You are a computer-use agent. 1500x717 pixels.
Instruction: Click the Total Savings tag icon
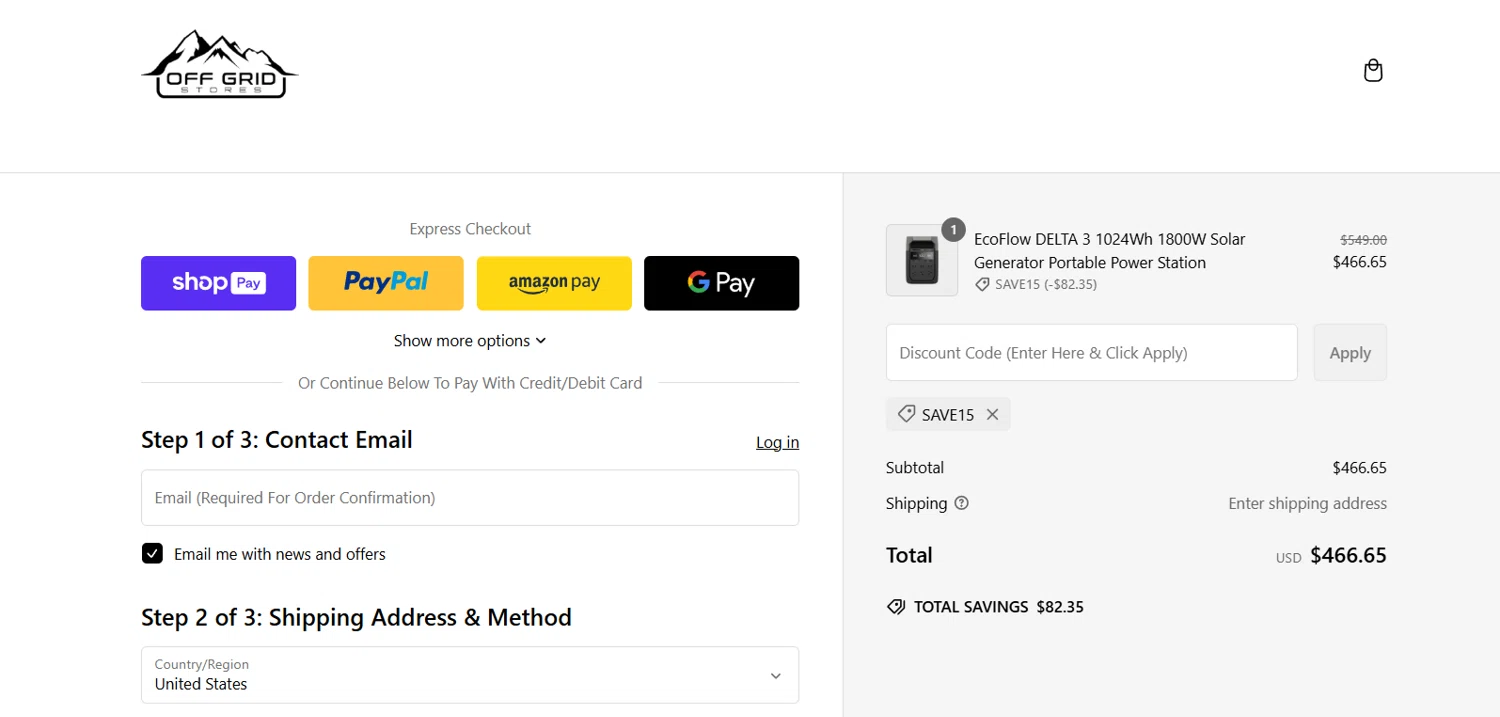click(x=896, y=607)
